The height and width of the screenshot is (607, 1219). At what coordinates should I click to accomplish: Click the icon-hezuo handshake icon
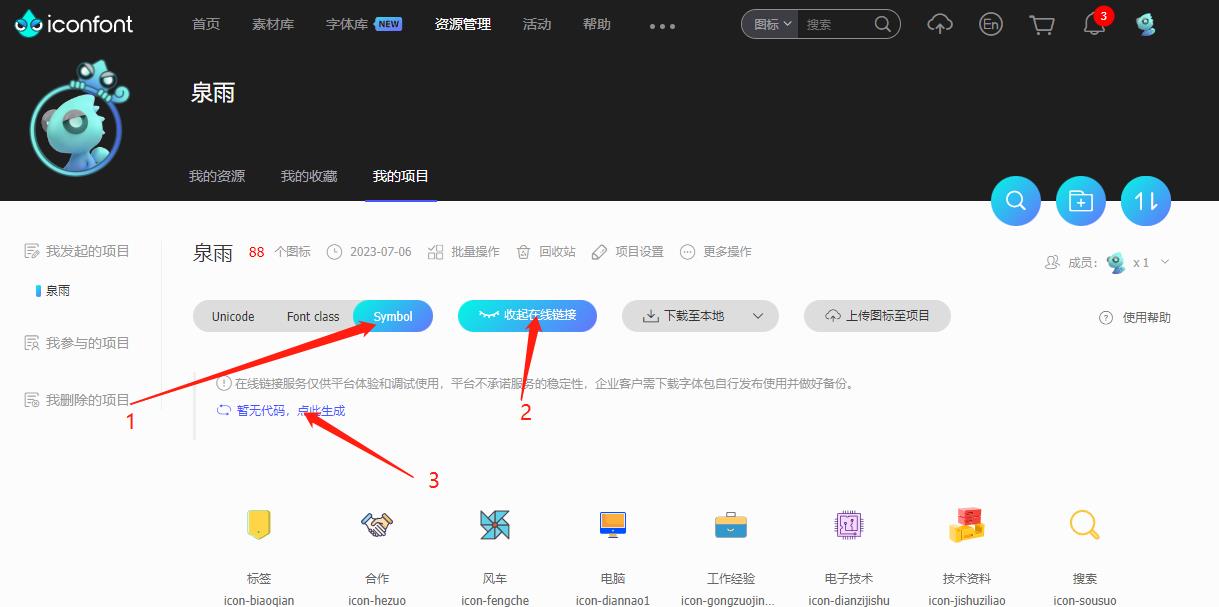[375, 524]
